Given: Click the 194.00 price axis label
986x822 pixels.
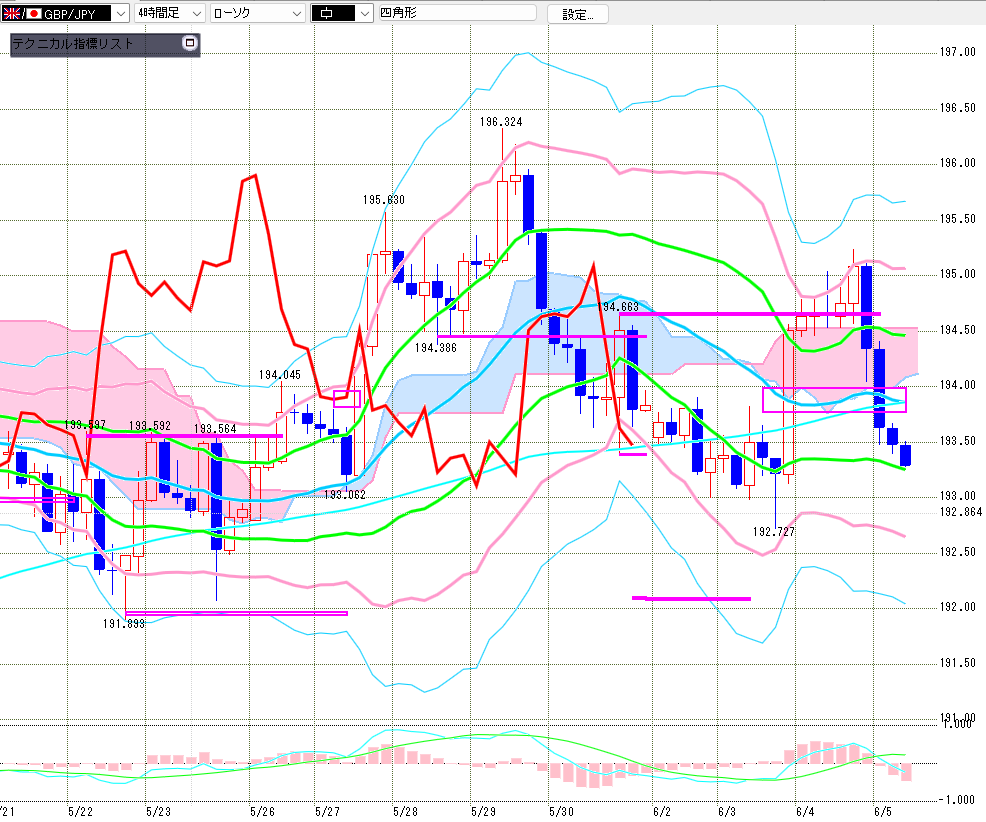Looking at the screenshot, I should (958, 385).
